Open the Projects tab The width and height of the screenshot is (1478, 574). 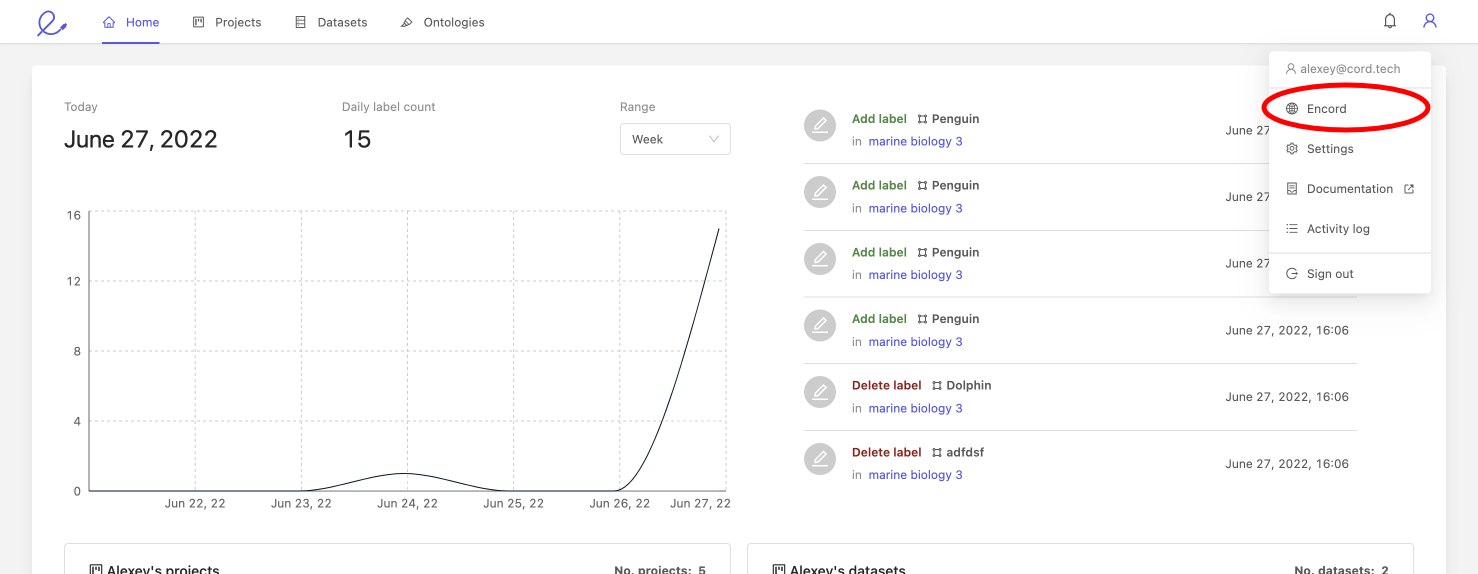(227, 22)
